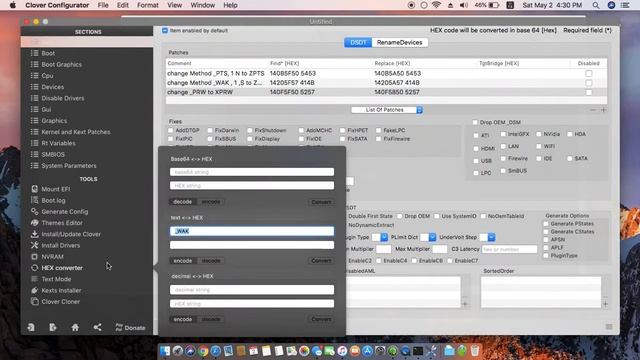The height and width of the screenshot is (360, 640).
Task: Open the Clover Cloner tool
Action: 60,302
